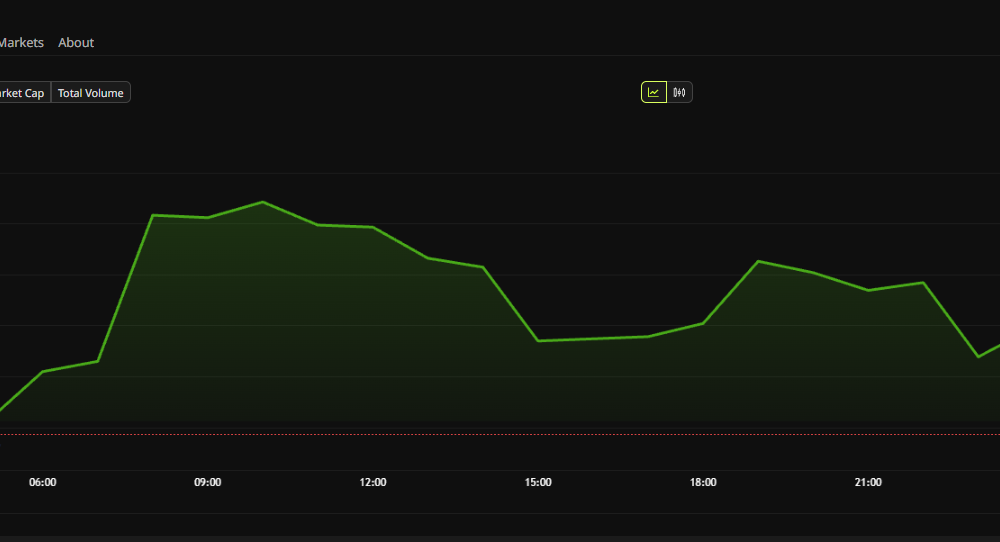Switch to the line chart view icon
This screenshot has width=1000, height=542.
tap(654, 92)
